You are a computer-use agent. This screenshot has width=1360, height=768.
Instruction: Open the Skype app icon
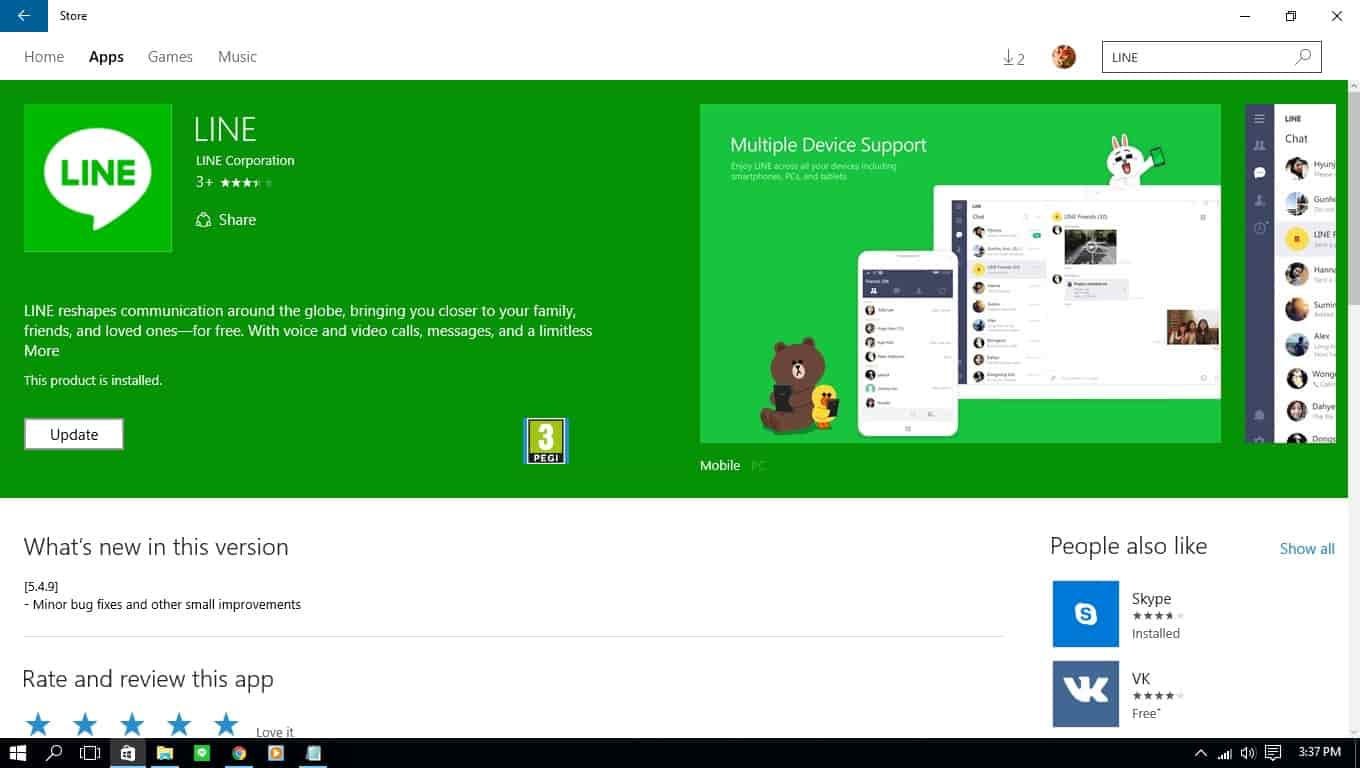(x=1086, y=614)
